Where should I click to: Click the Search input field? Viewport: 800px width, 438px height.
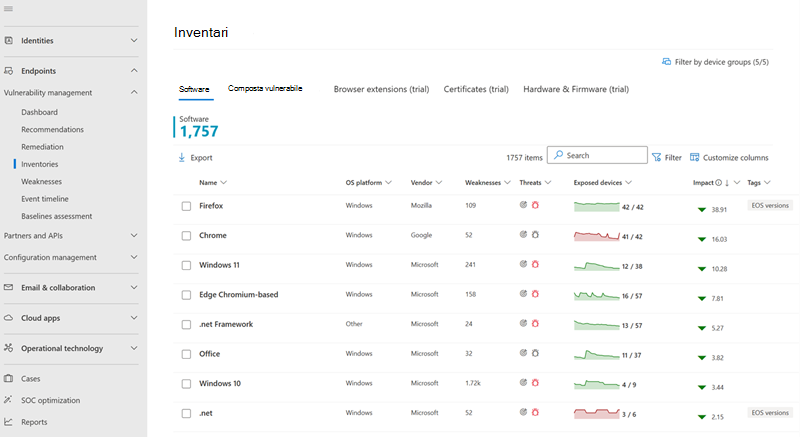point(597,155)
